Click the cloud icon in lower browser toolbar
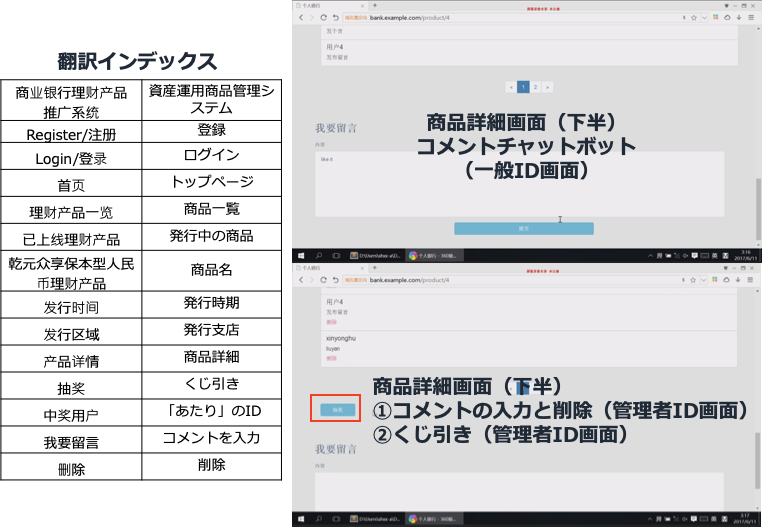 (x=726, y=279)
